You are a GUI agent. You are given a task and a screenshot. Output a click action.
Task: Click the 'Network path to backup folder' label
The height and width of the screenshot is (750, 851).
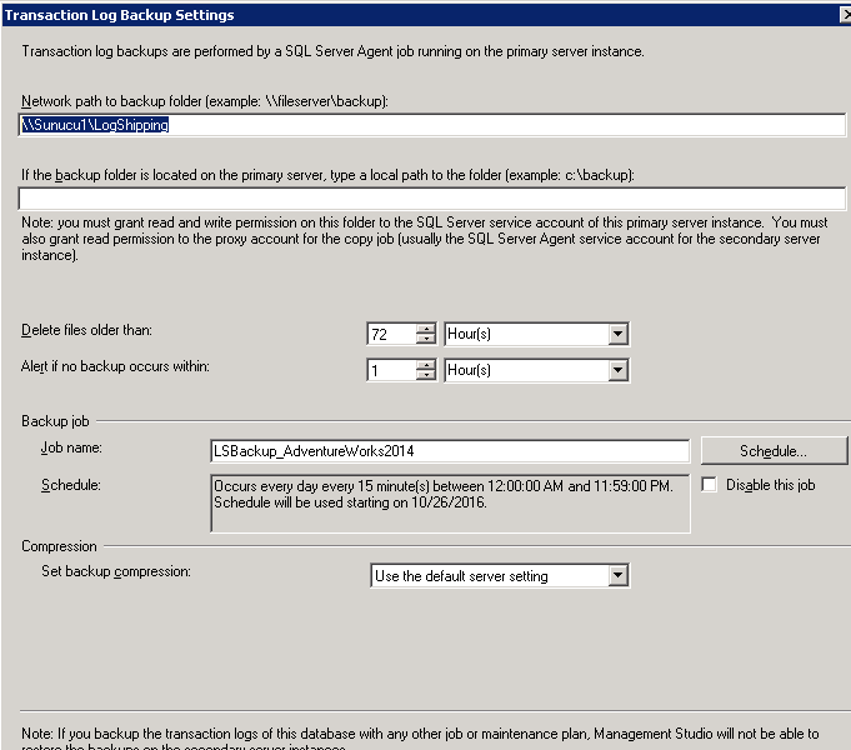pyautogui.click(x=205, y=101)
